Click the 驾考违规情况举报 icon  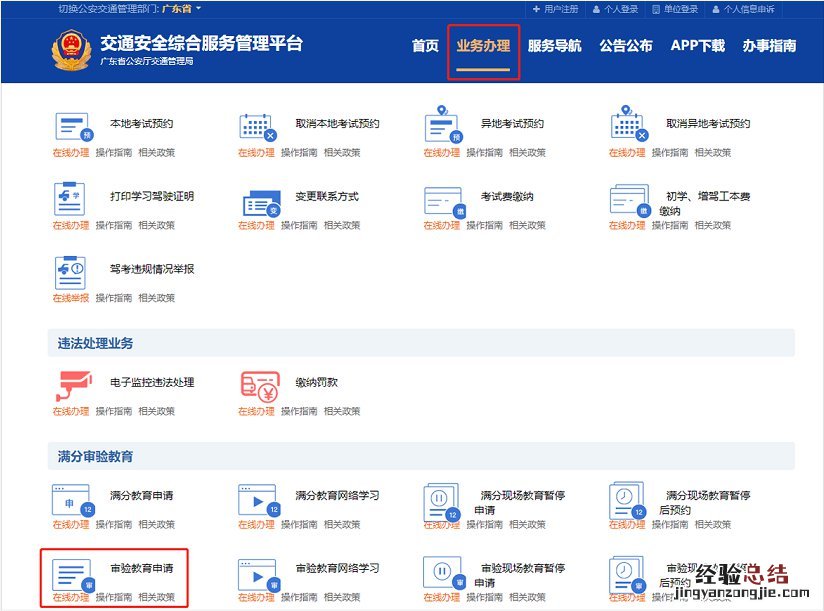click(70, 272)
